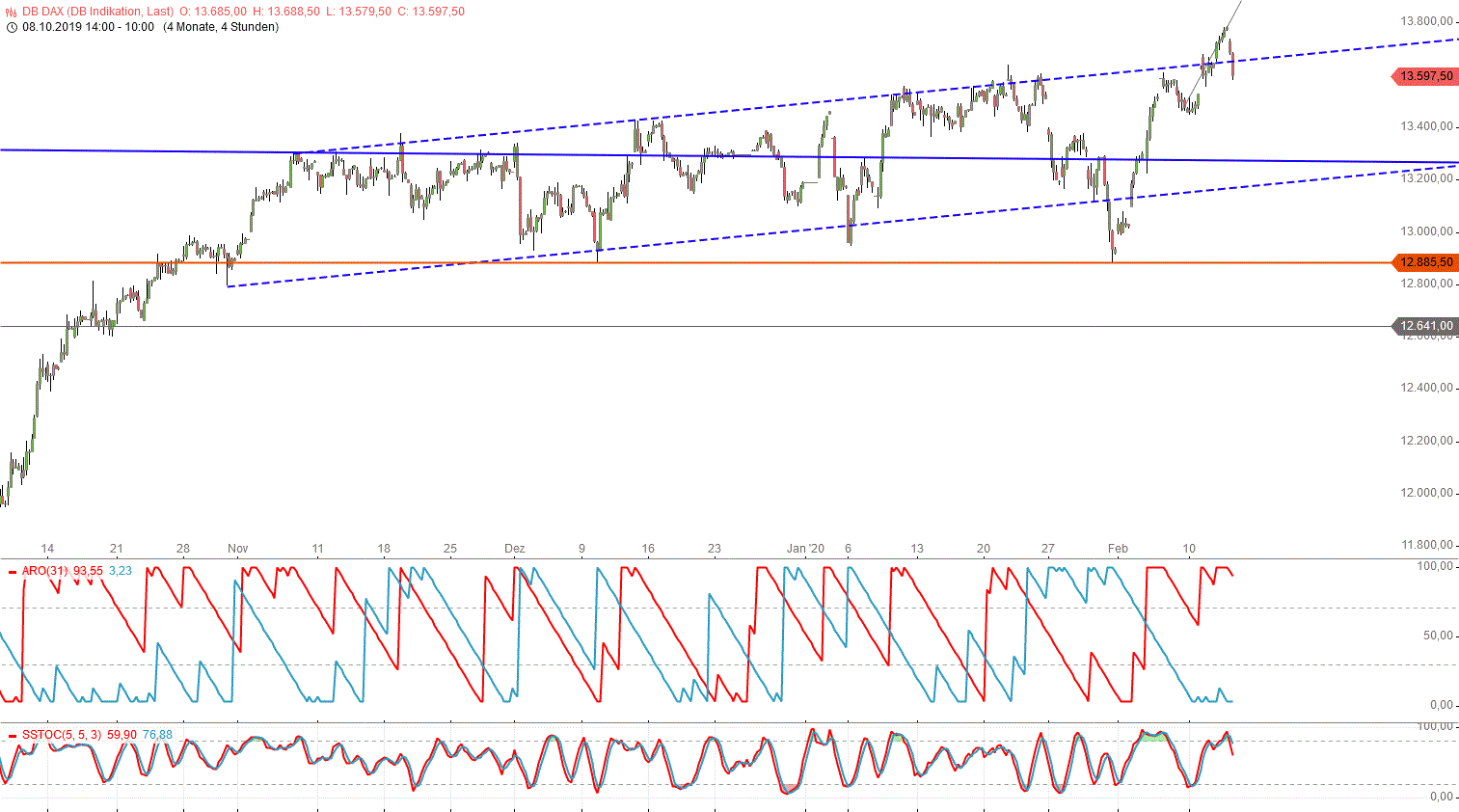The height and width of the screenshot is (812, 1459).
Task: Click the '21' date label on the time axis
Action: 117,549
